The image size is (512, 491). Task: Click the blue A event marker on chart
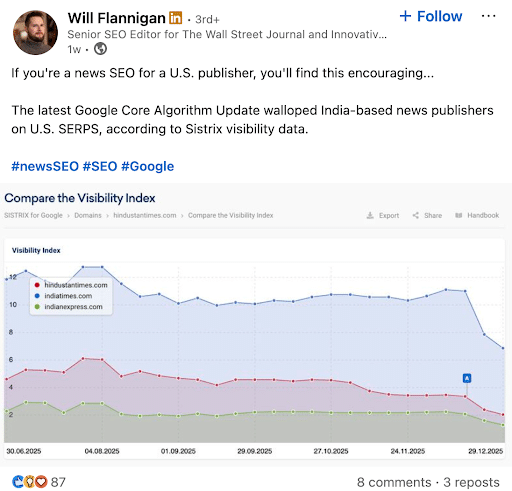click(x=467, y=378)
